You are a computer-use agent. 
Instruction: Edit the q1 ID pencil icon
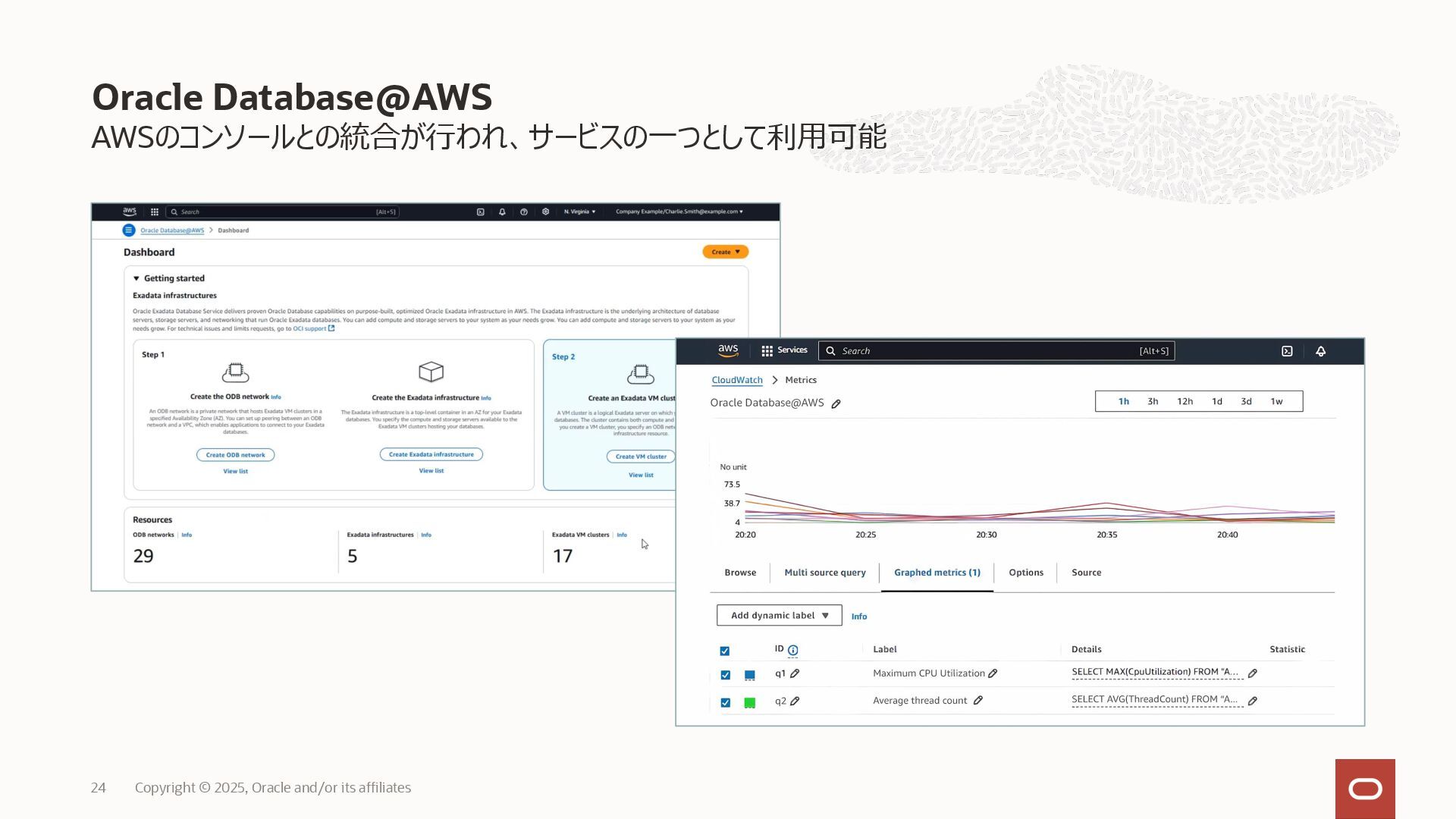tap(795, 673)
